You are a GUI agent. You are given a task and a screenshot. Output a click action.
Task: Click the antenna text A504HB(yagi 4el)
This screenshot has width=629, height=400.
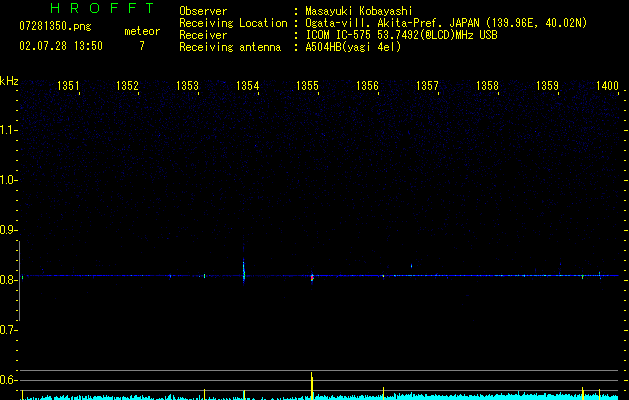[353, 47]
